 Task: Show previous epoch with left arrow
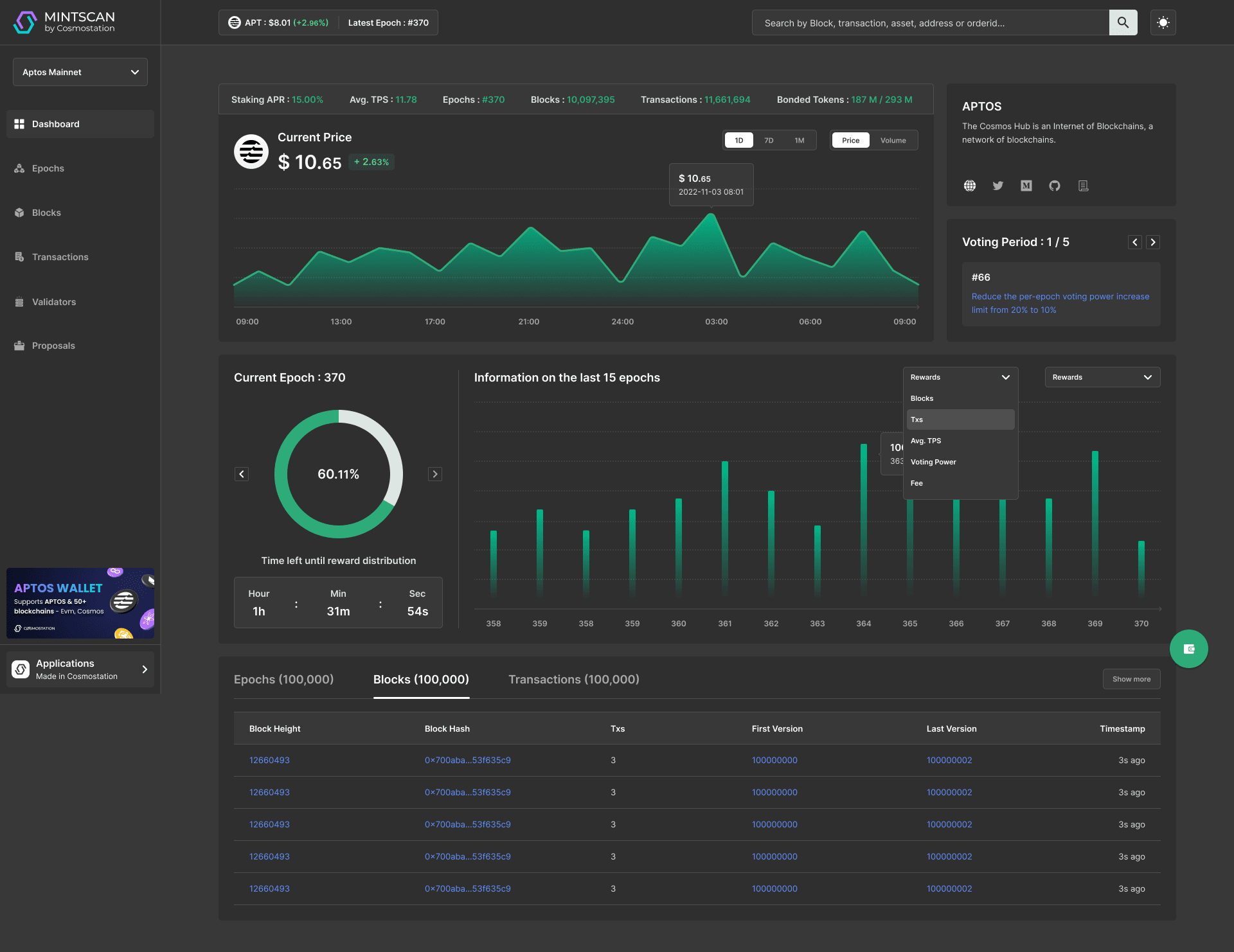point(242,474)
